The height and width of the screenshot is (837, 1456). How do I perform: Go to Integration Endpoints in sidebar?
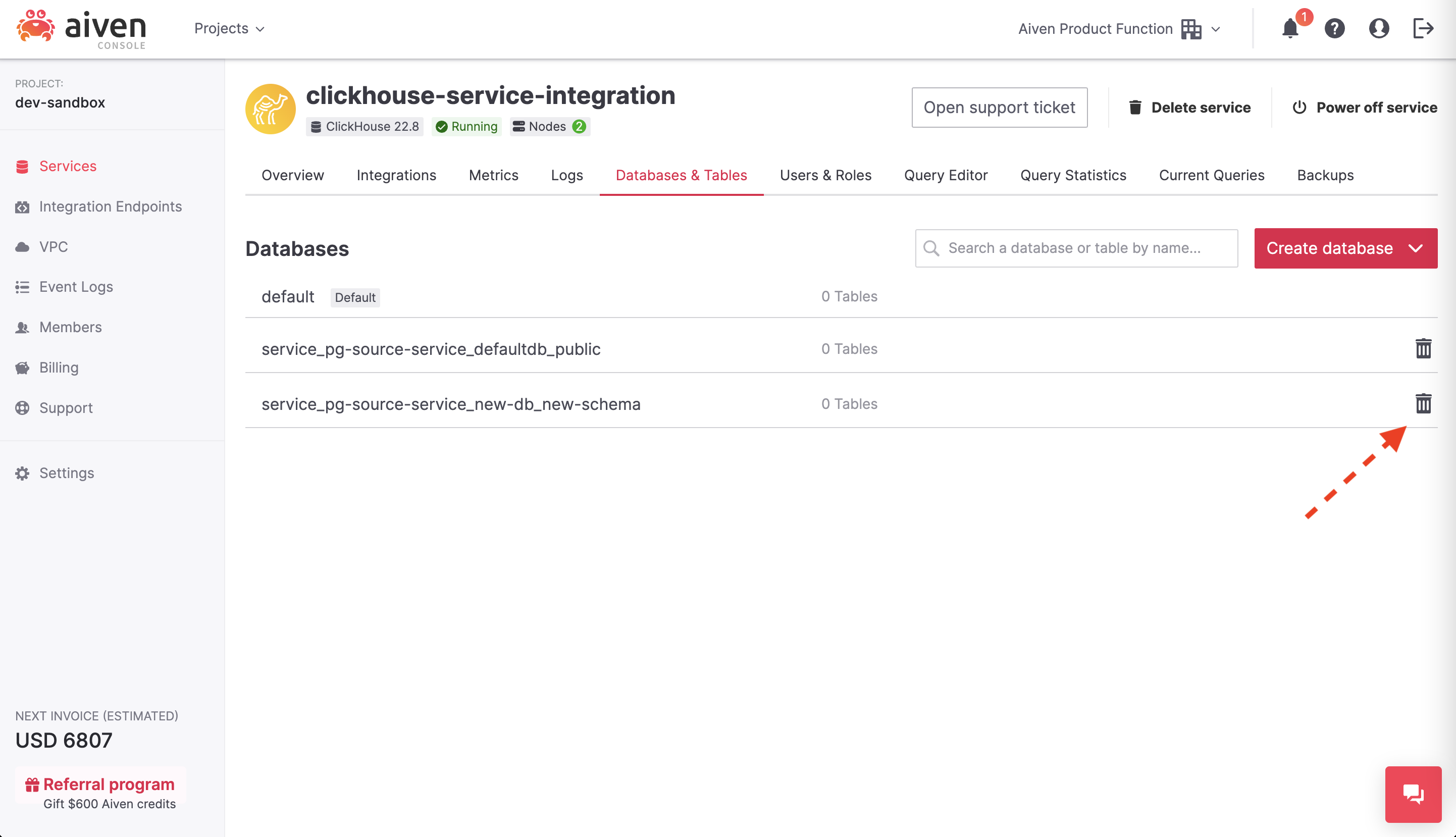111,206
